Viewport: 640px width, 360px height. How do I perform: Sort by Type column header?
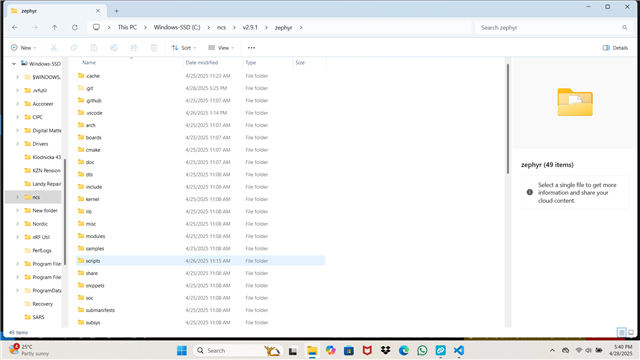click(x=251, y=62)
